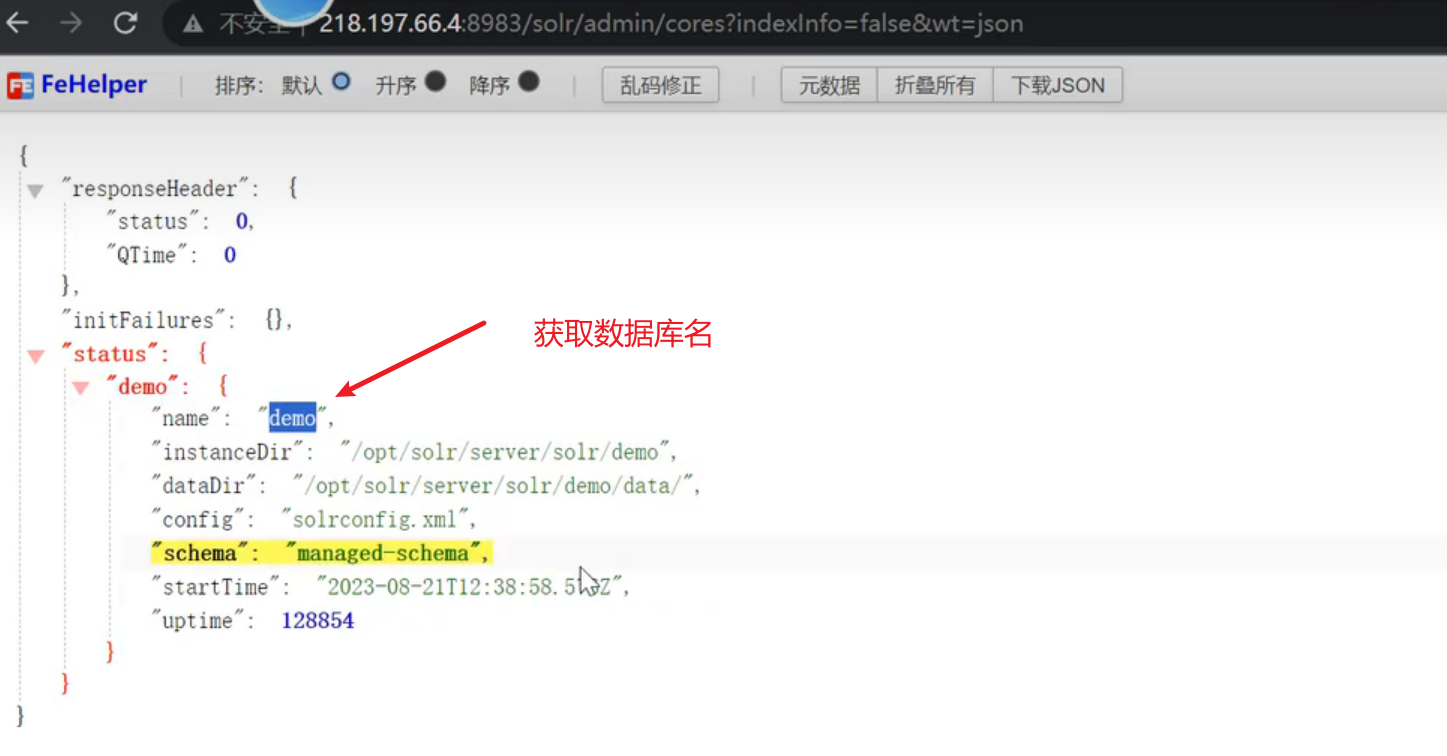1447x756 pixels.
Task: Click the FeHelper logo icon
Action: tap(20, 86)
